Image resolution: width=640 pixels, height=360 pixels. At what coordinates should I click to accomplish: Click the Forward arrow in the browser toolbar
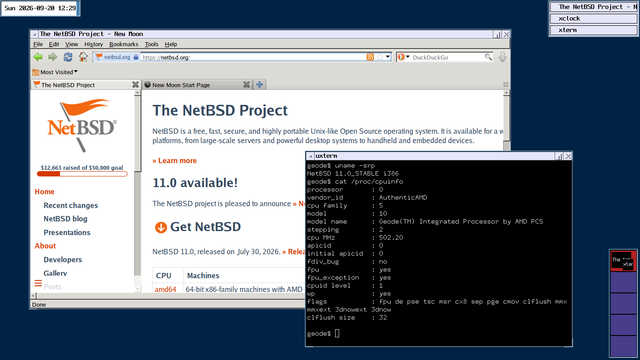pos(53,57)
